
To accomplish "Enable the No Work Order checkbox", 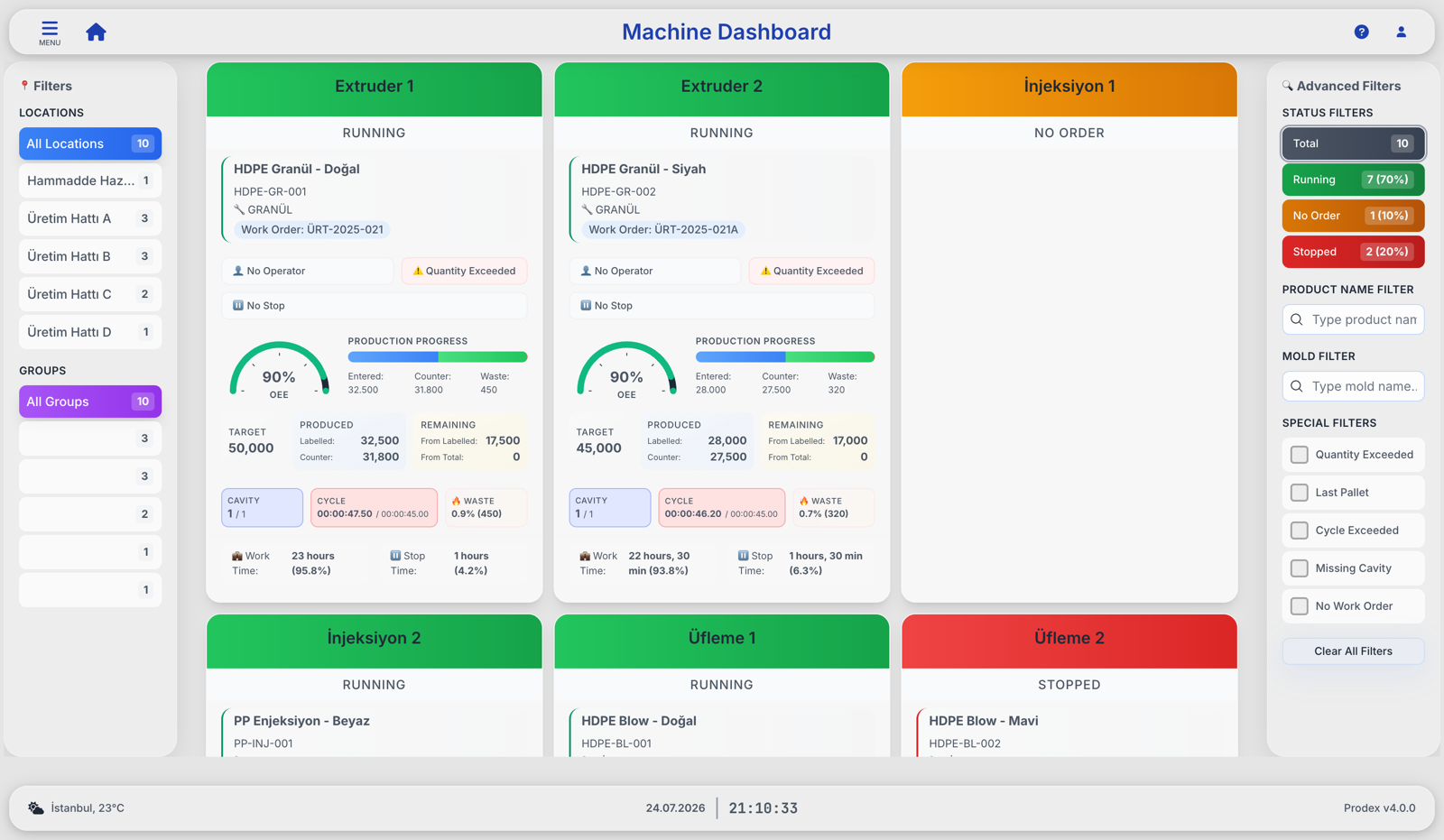I will click(1299, 606).
